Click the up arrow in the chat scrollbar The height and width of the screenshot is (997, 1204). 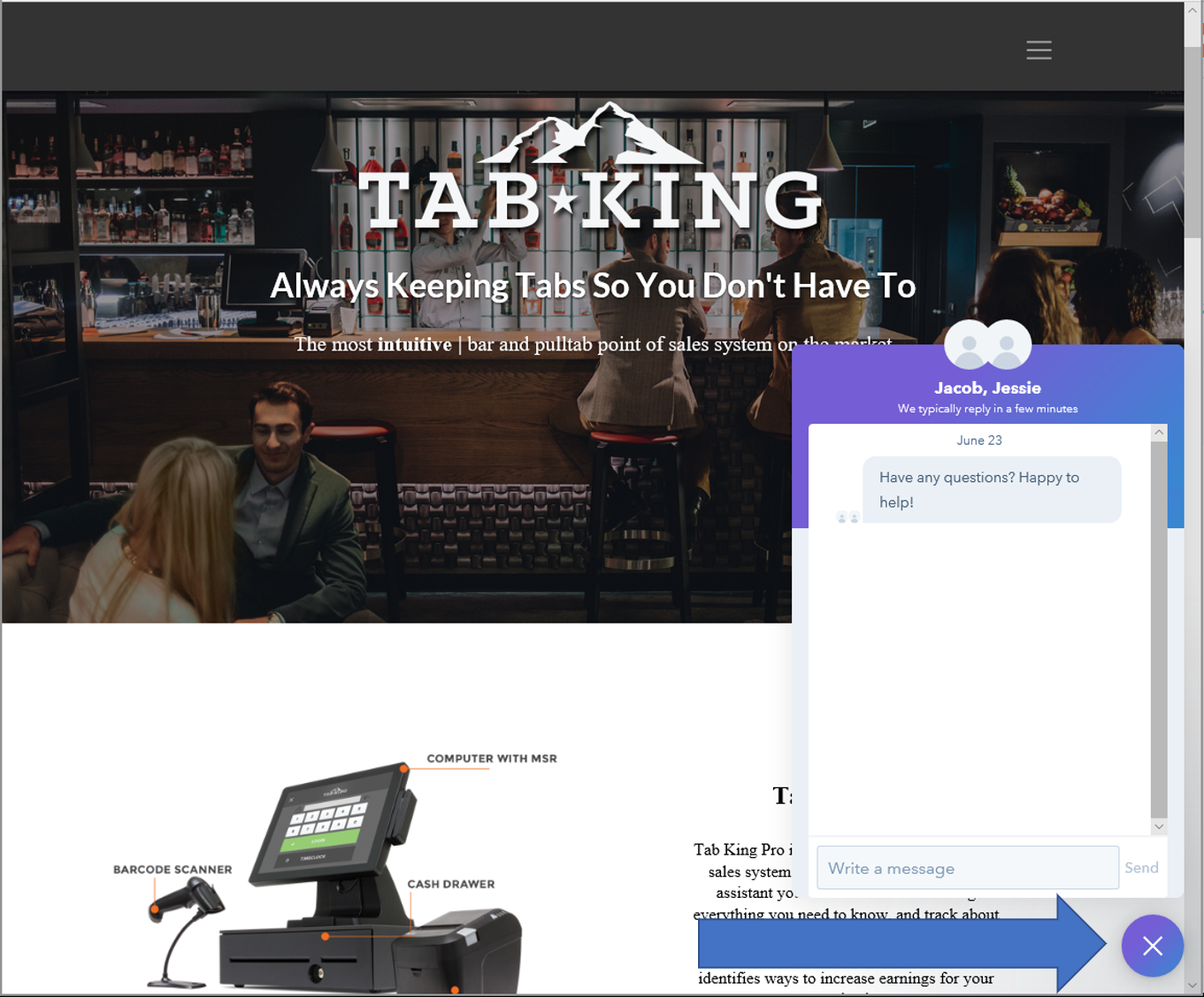coord(1159,431)
